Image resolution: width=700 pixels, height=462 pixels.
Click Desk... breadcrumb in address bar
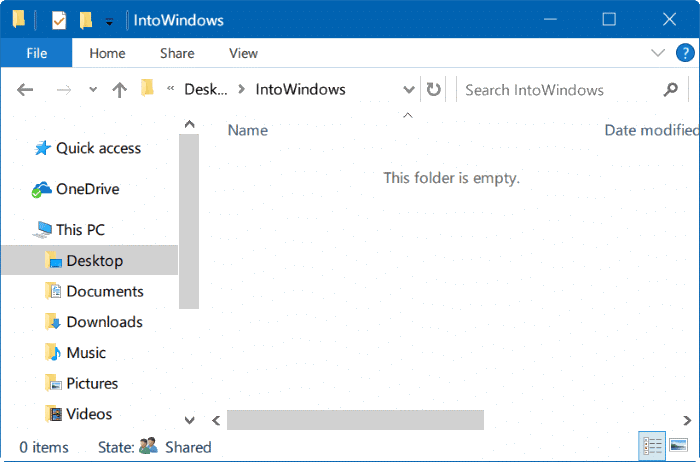click(x=206, y=89)
